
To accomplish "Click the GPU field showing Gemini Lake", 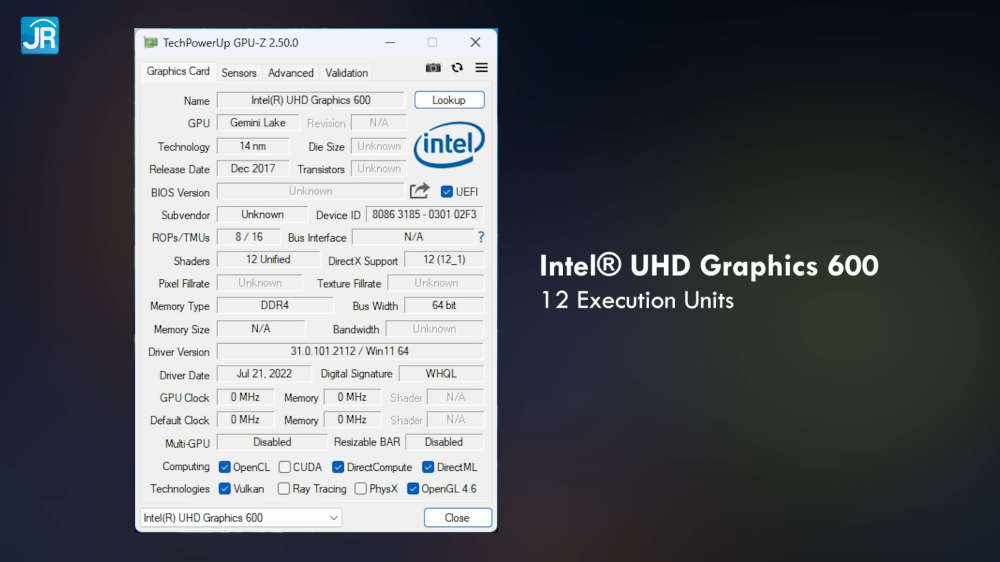I will (x=258, y=122).
